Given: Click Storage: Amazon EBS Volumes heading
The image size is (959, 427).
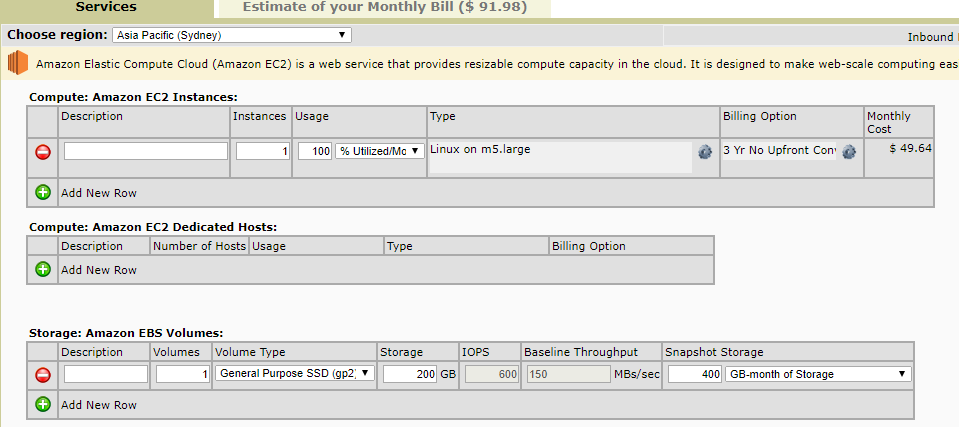Looking at the screenshot, I should [x=126, y=334].
